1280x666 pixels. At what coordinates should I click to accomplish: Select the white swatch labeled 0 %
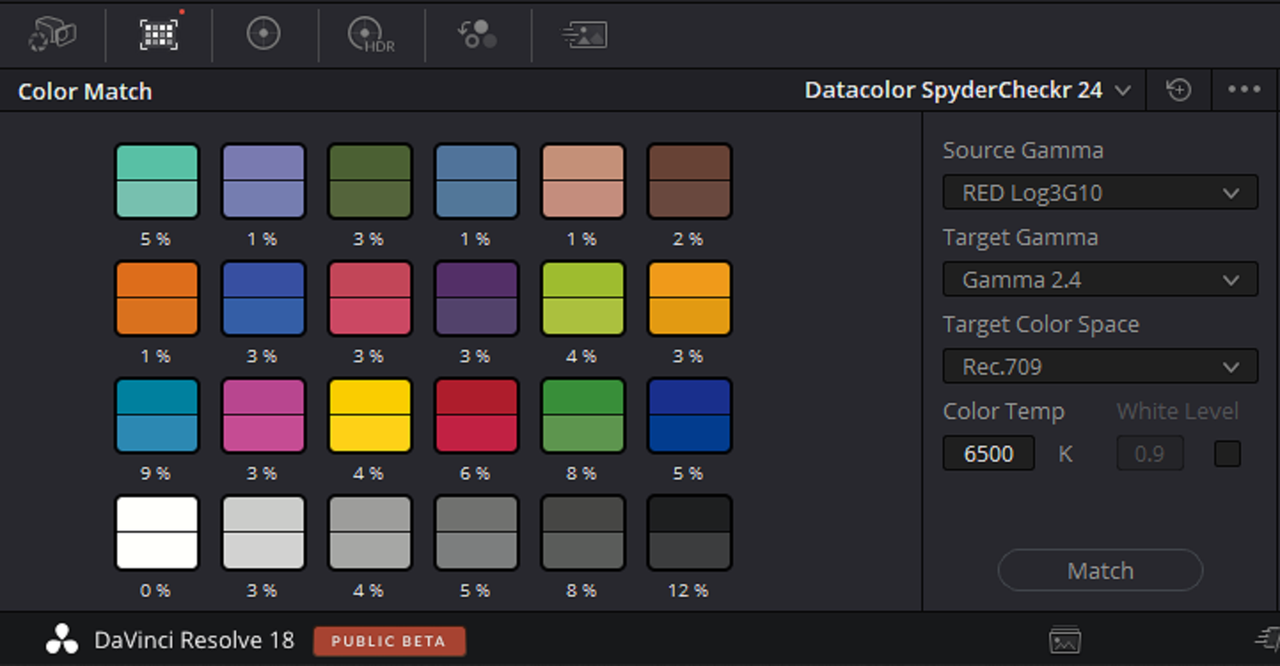[157, 533]
